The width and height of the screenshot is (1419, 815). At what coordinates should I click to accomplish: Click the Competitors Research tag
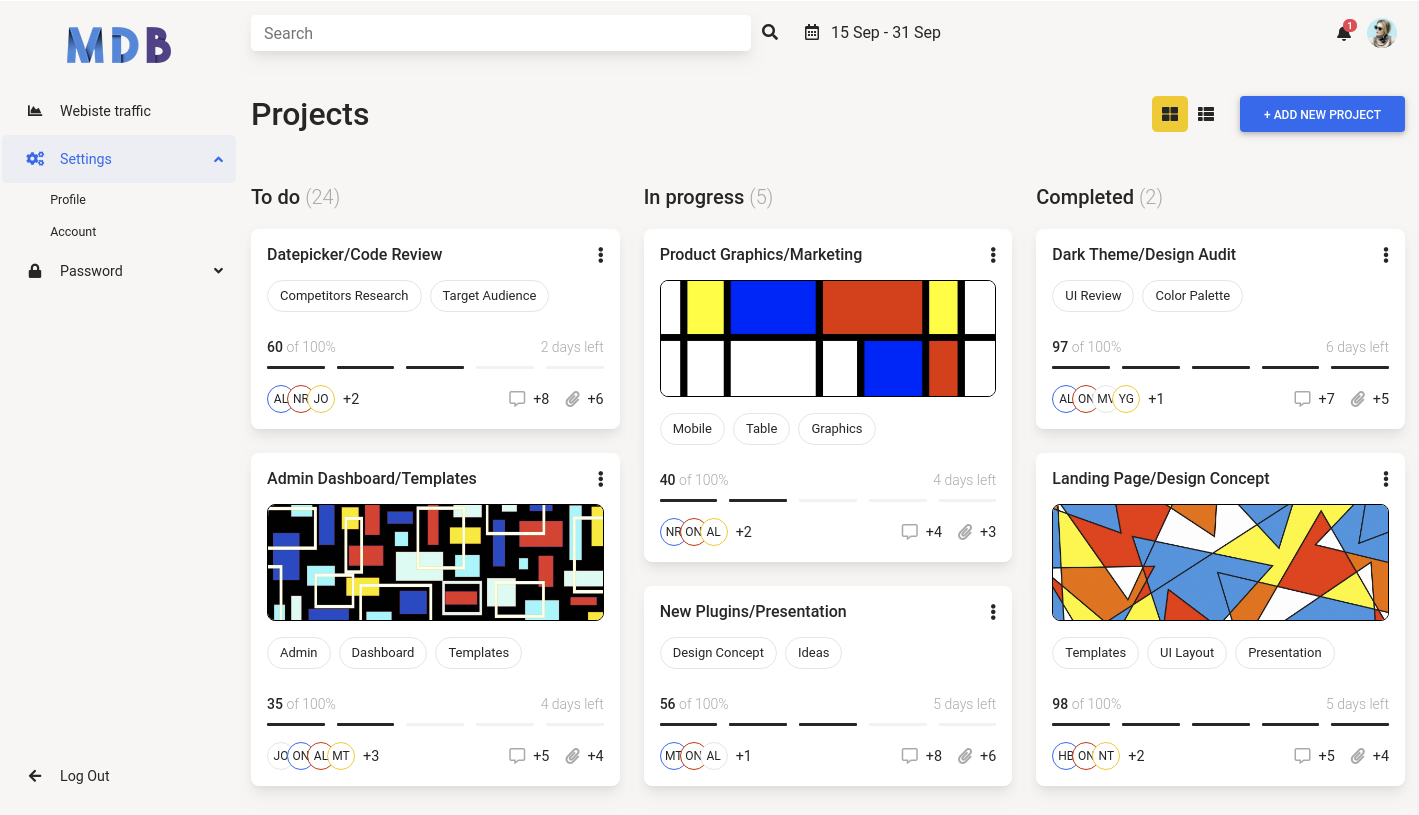(x=344, y=296)
